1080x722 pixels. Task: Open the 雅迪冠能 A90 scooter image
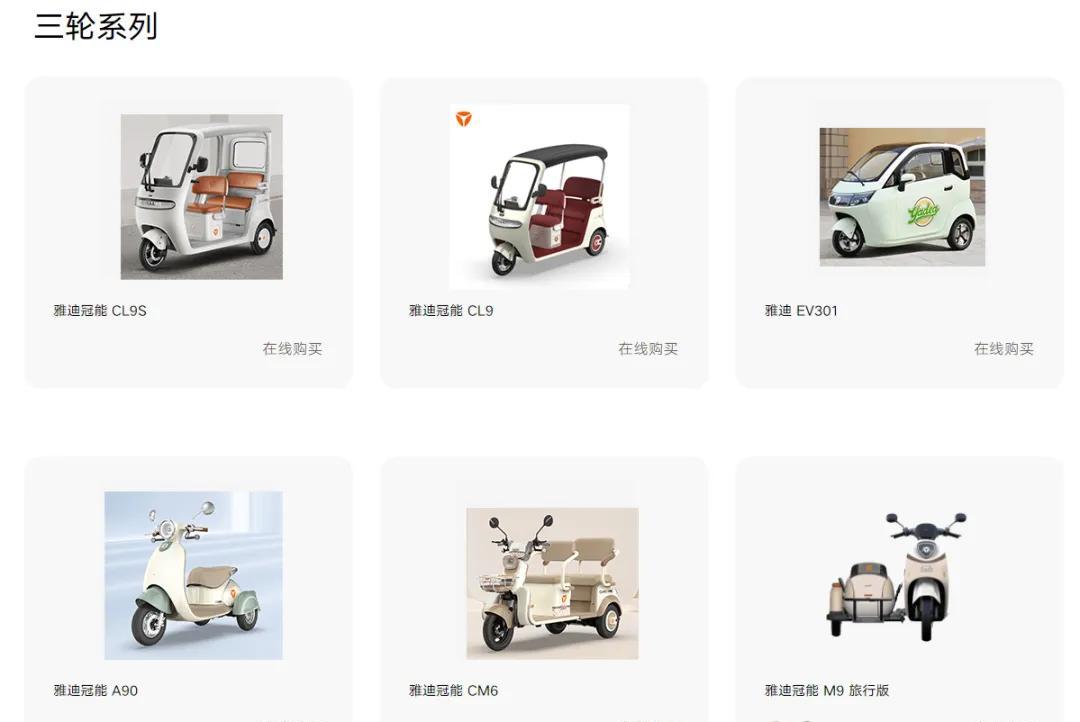194,575
